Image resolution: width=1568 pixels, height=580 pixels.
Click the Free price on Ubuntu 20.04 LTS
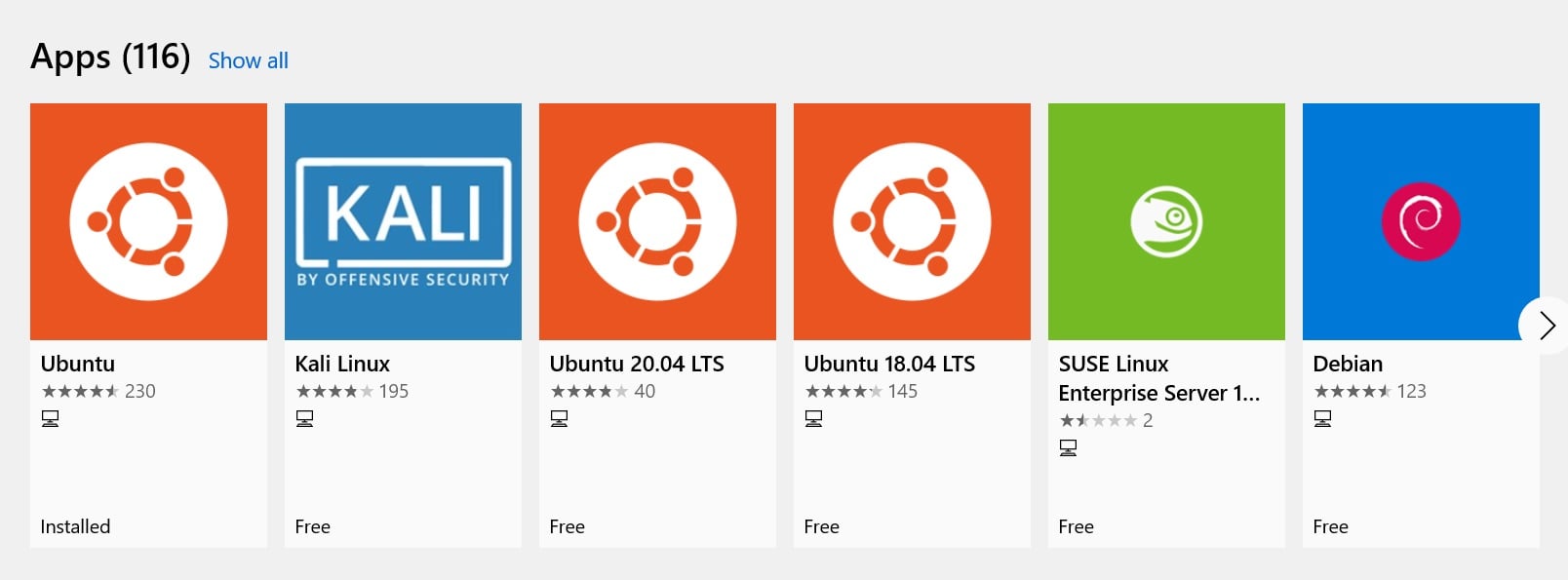568,526
